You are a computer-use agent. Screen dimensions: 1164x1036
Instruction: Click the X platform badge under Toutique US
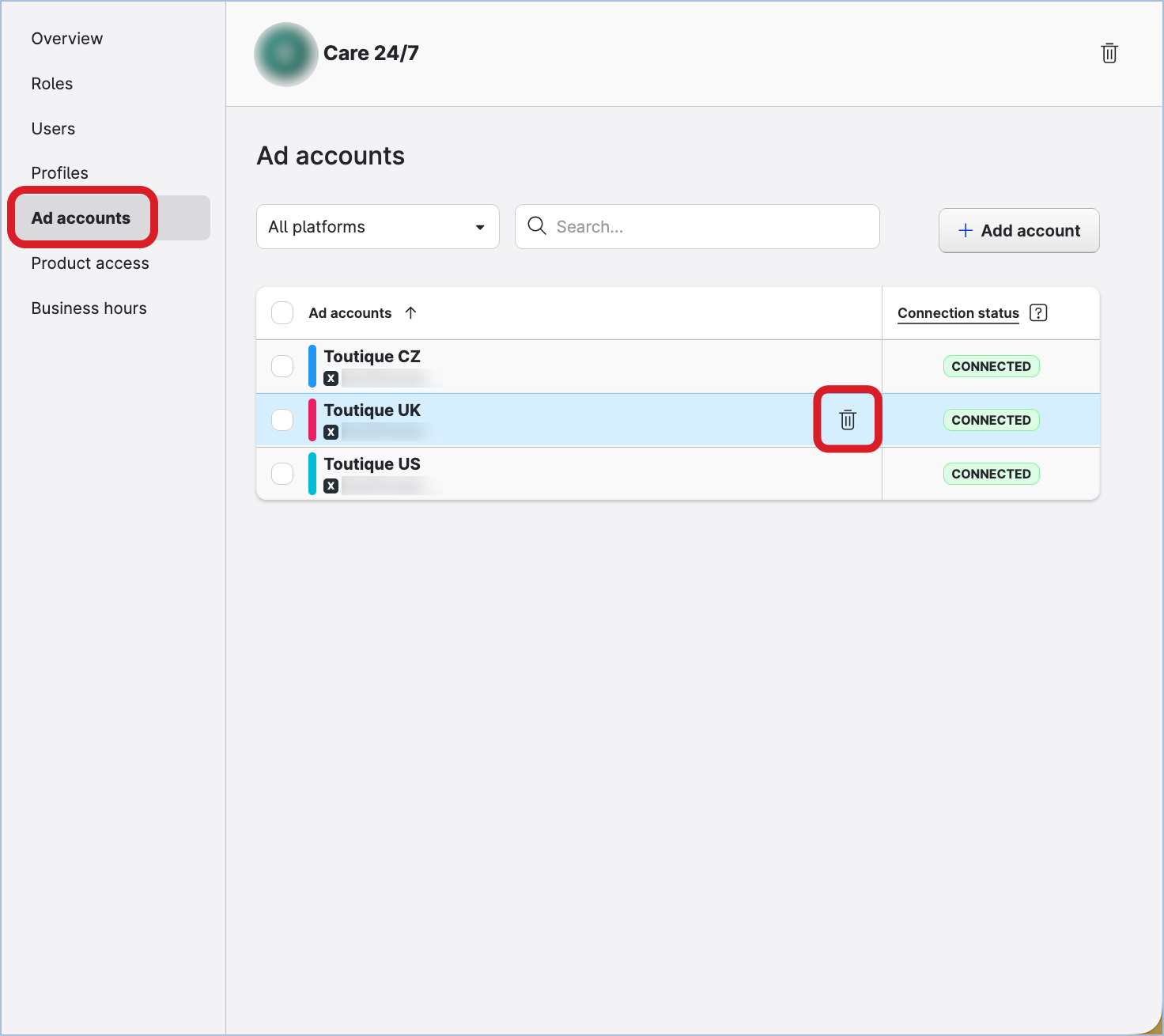[331, 486]
